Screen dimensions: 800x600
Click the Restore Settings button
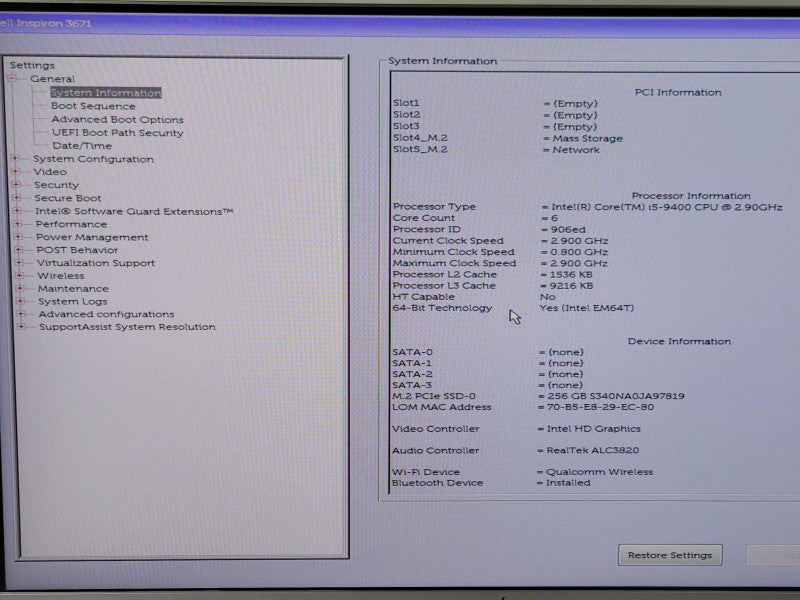[x=670, y=555]
